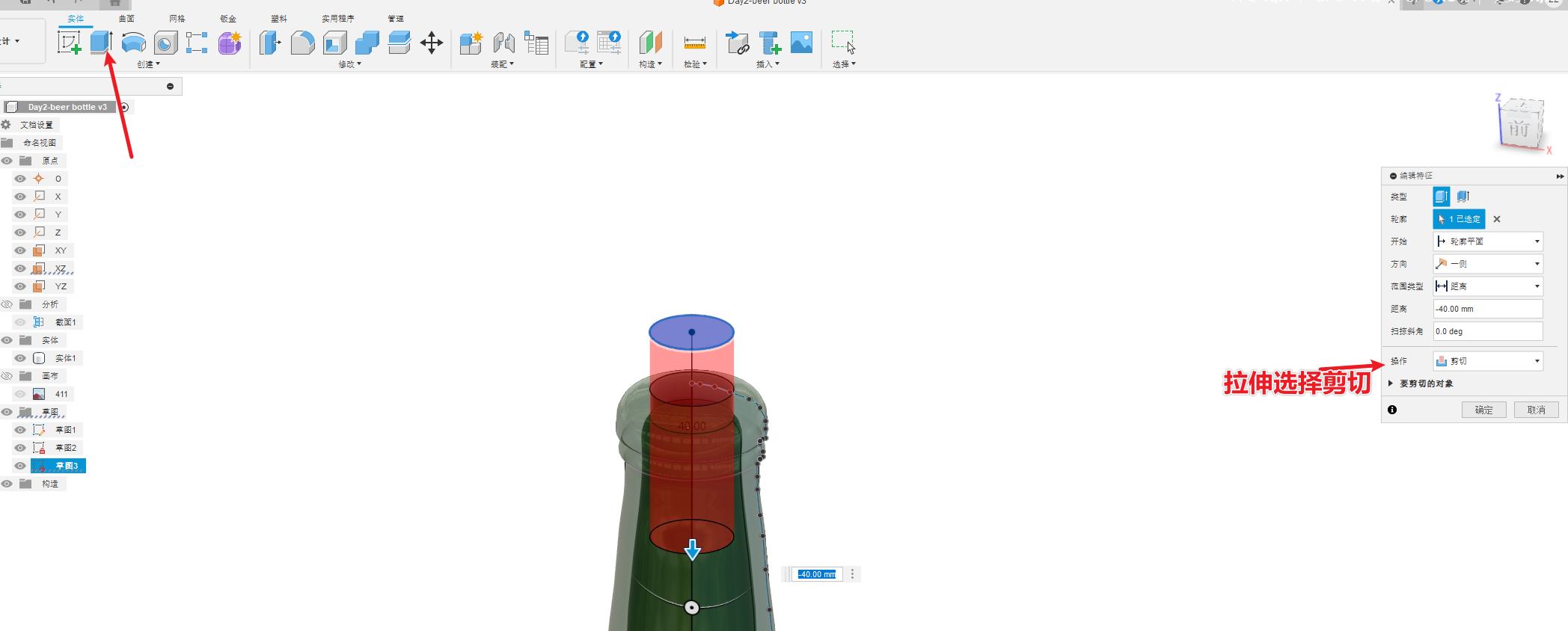The width and height of the screenshot is (1568, 631).
Task: Open the 范围类型 dropdown showing 距离
Action: pos(1487,286)
